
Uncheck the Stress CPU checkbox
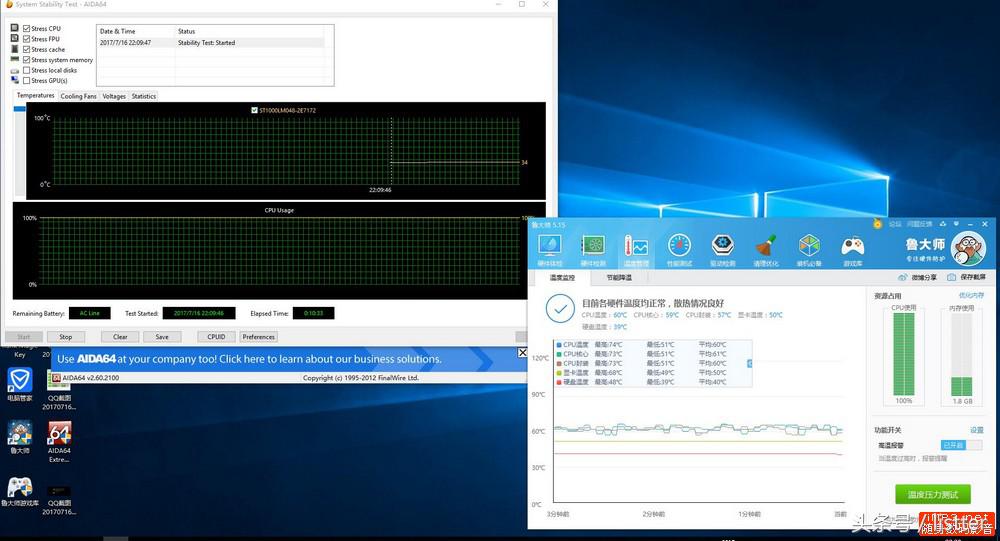(x=26, y=29)
